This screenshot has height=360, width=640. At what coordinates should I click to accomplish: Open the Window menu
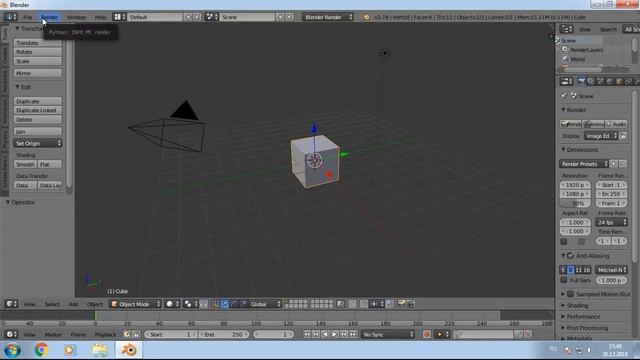pos(76,17)
